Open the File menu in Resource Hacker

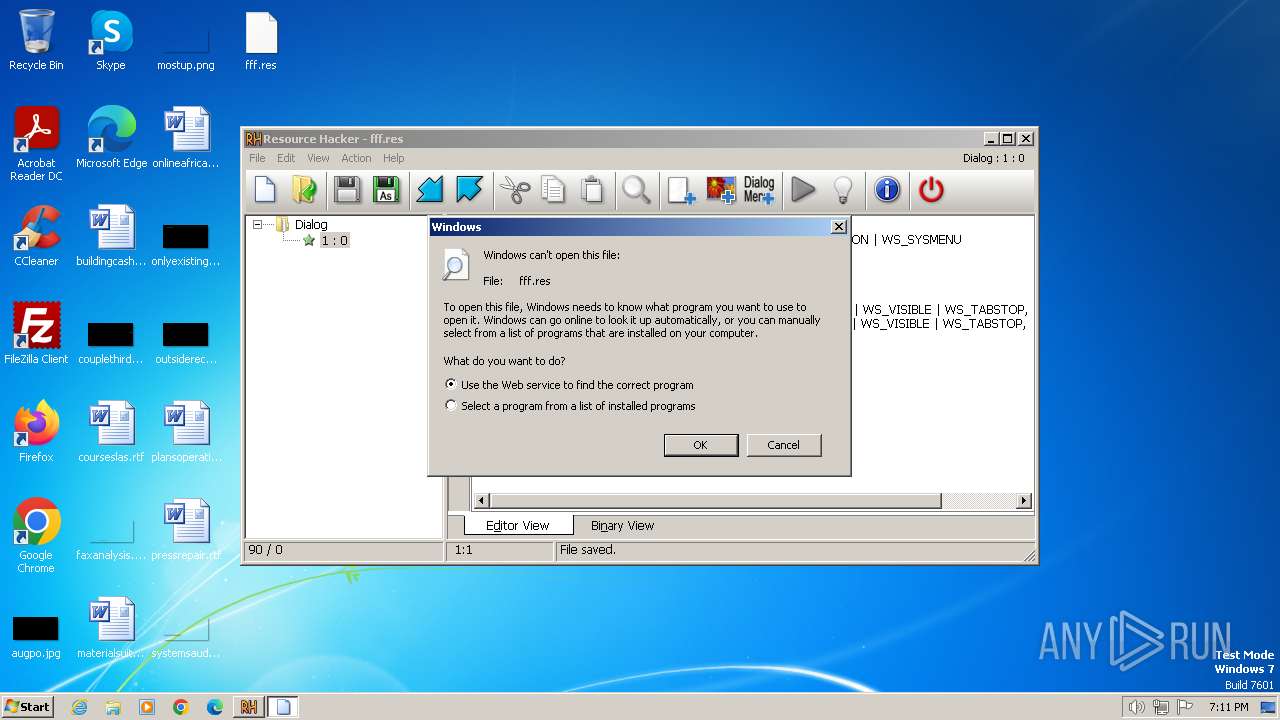(x=257, y=158)
